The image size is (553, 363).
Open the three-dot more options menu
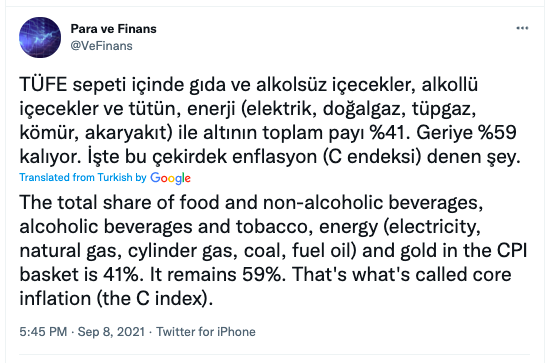point(522,28)
